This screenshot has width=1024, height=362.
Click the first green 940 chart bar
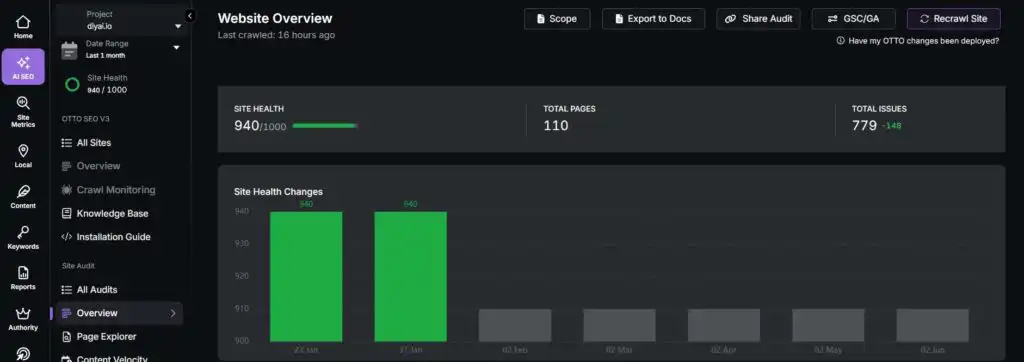(306, 276)
